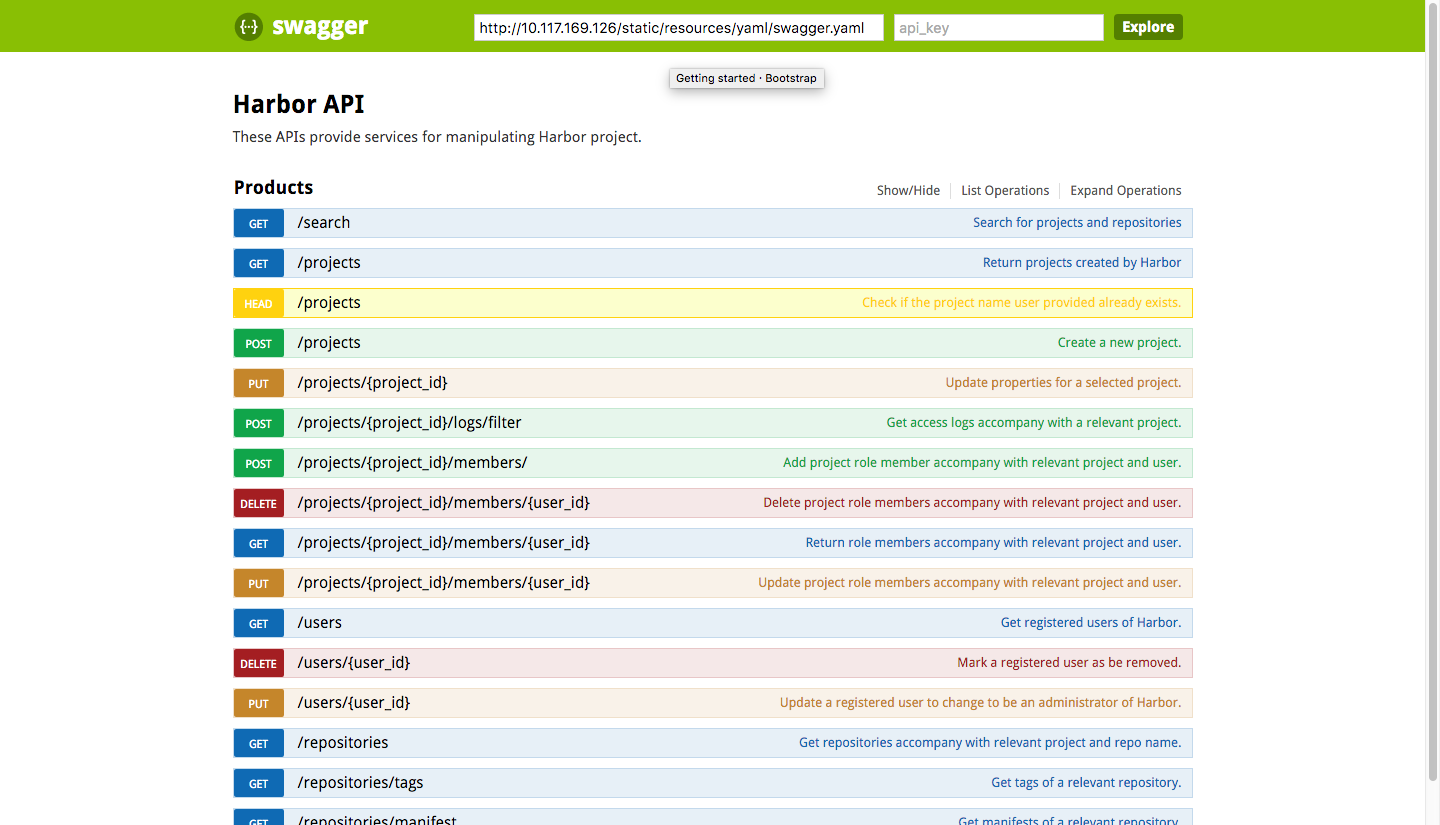The height and width of the screenshot is (825, 1440).
Task: Click GET badge for /projects
Action: (x=259, y=263)
